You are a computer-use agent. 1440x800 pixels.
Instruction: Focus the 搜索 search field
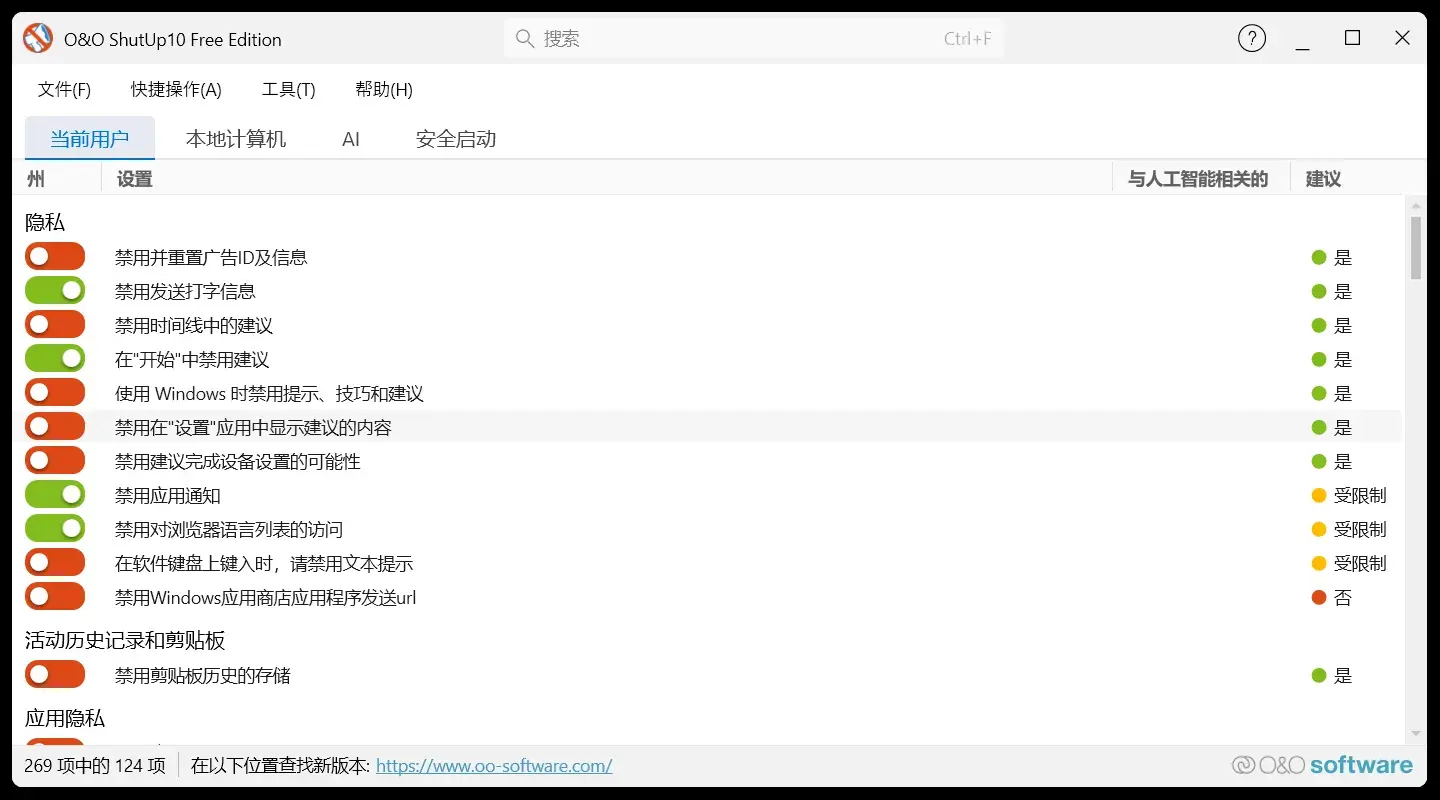pos(754,39)
